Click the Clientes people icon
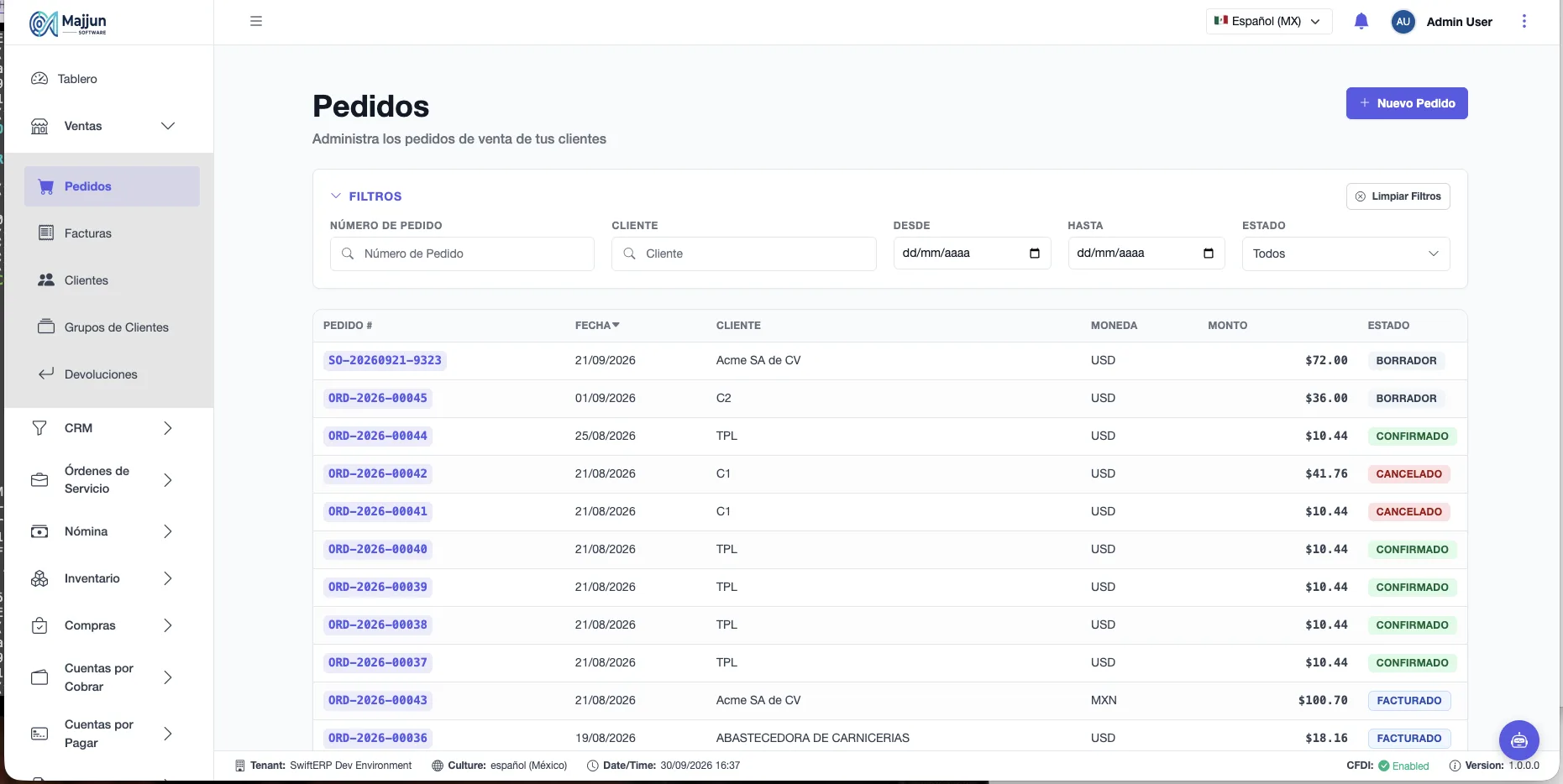 [x=46, y=280]
